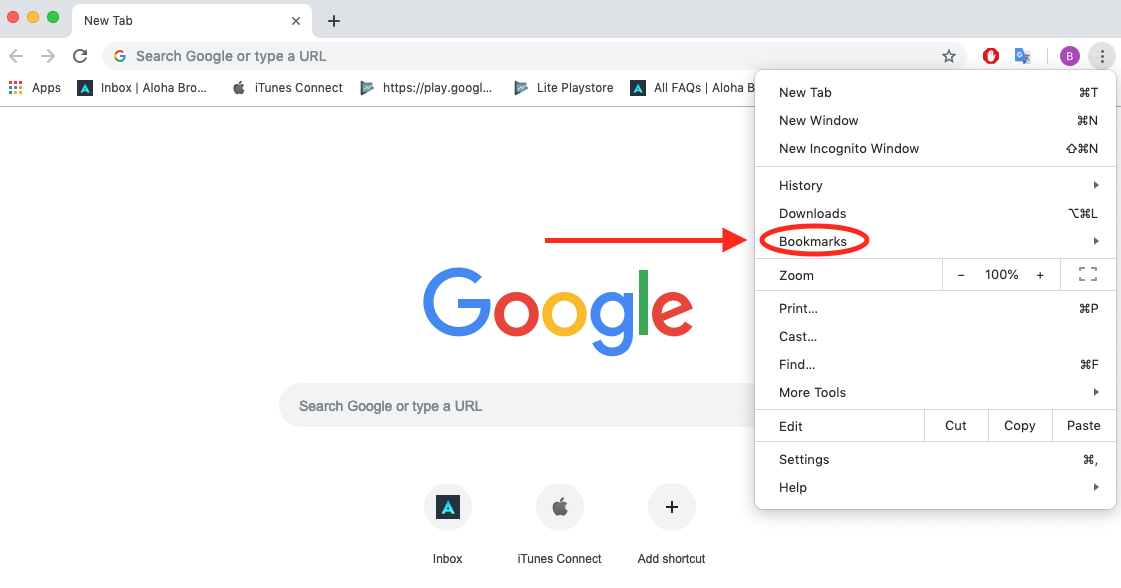Viewport: 1121px width, 588px height.
Task: Click the three-dot Chrome menu button
Action: [1102, 56]
